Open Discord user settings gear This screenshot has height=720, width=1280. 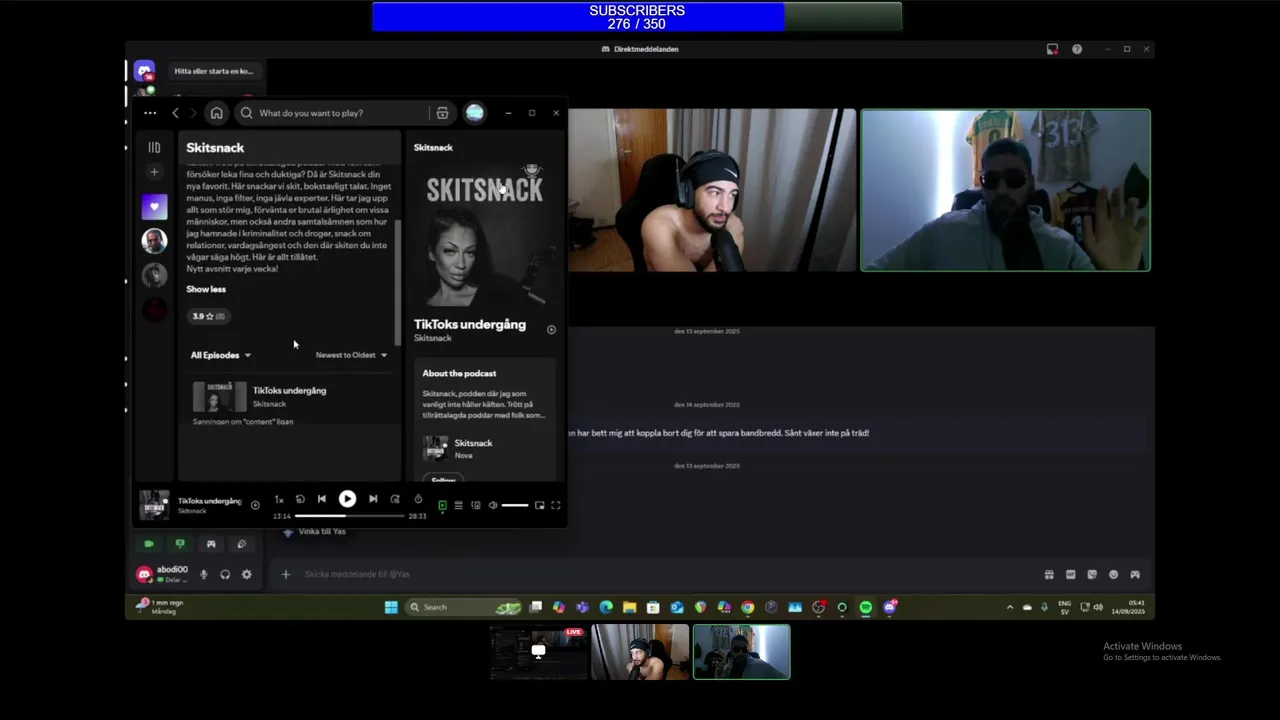pyautogui.click(x=247, y=575)
